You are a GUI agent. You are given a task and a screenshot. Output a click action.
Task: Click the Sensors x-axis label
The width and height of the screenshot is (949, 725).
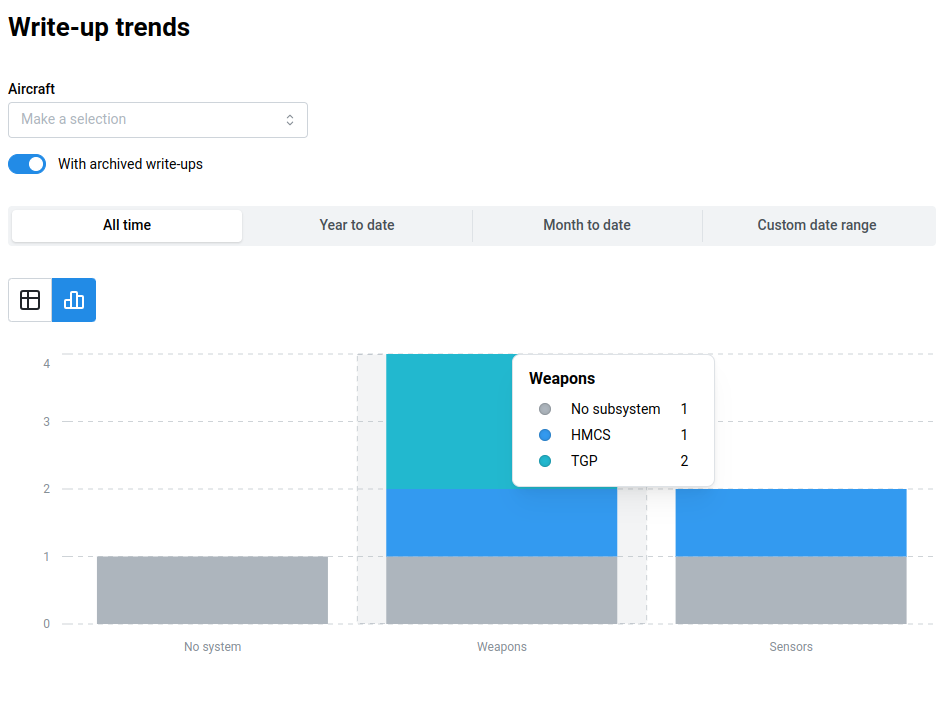click(x=791, y=647)
